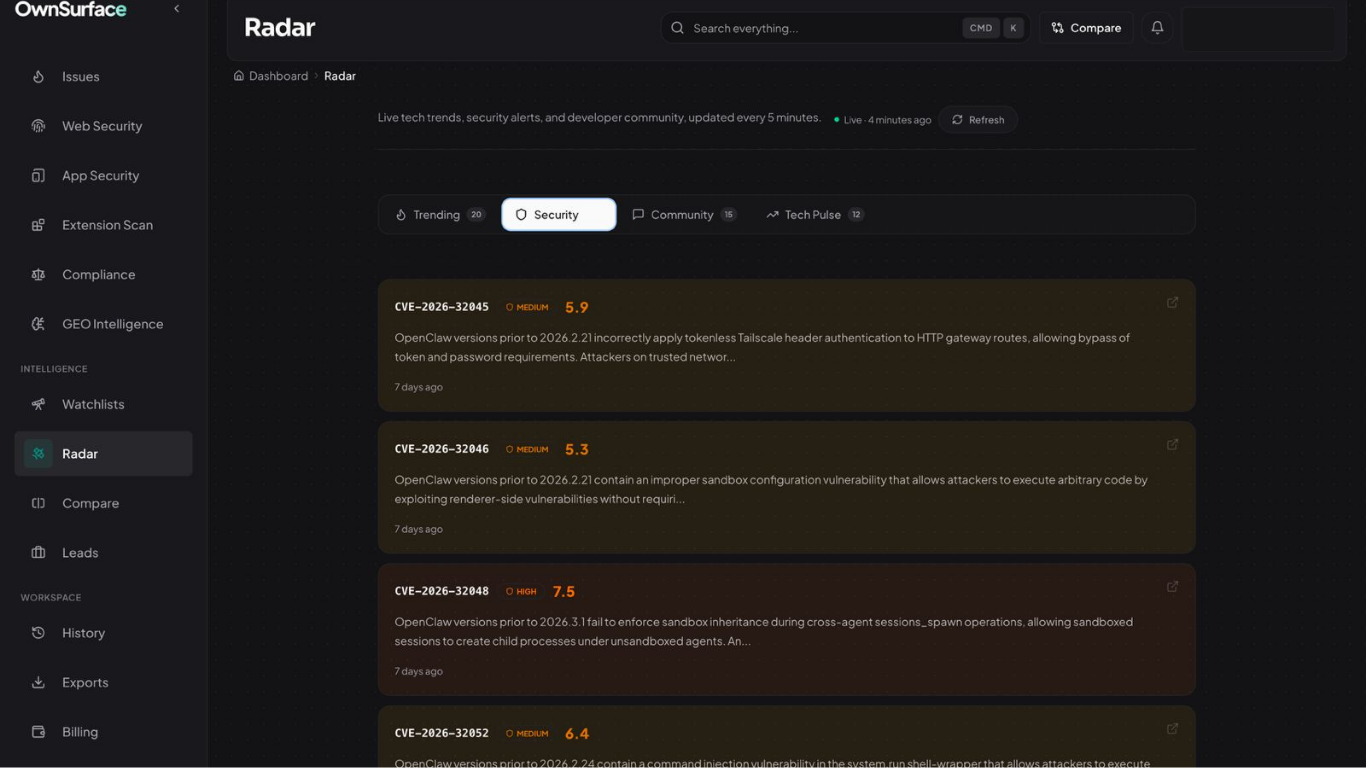Image resolution: width=1366 pixels, height=768 pixels.
Task: Open external link for CVE-2026-32052
Action: [x=1172, y=728]
